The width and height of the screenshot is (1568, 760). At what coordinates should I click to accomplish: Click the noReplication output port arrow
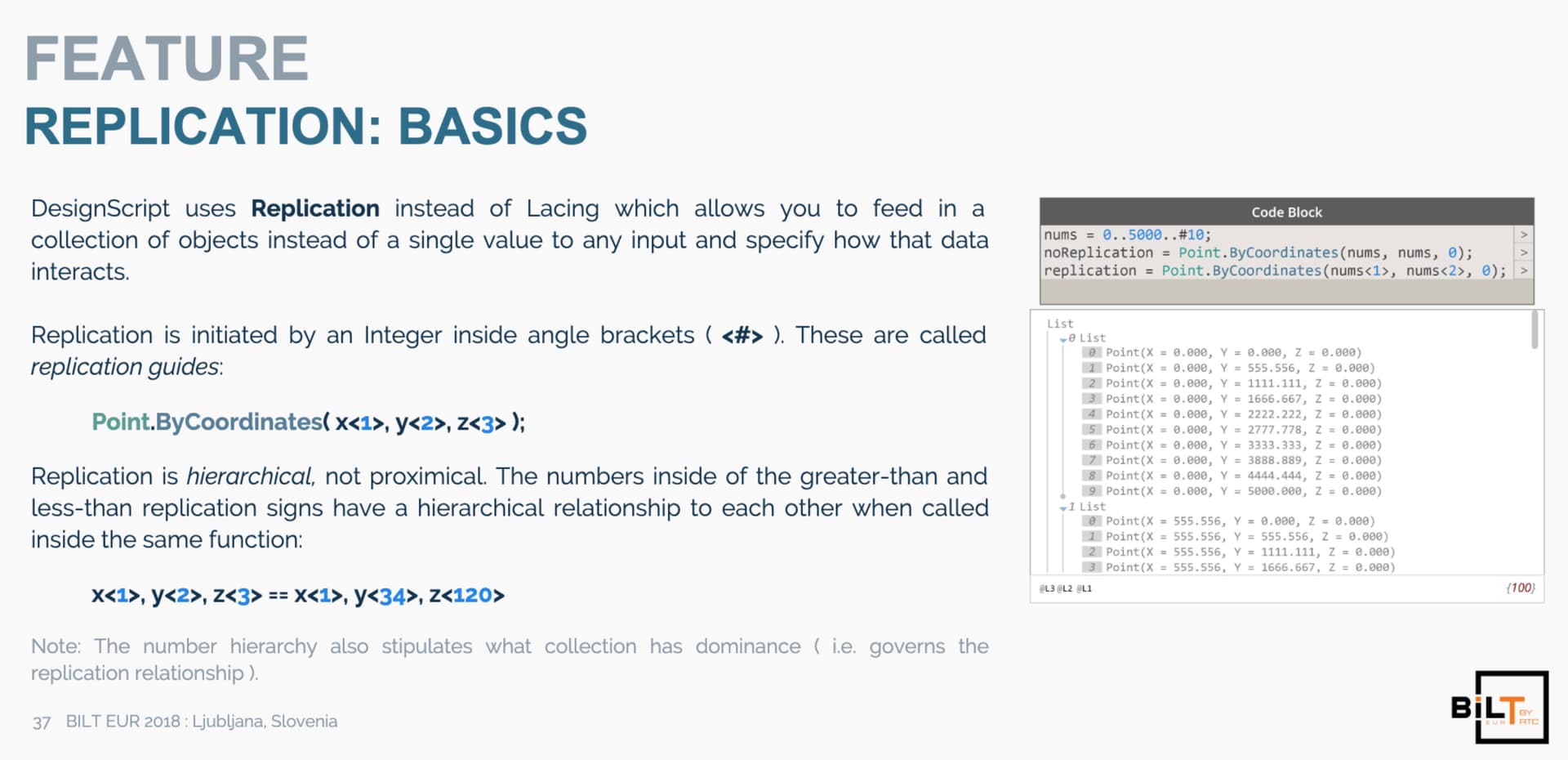coord(1524,253)
